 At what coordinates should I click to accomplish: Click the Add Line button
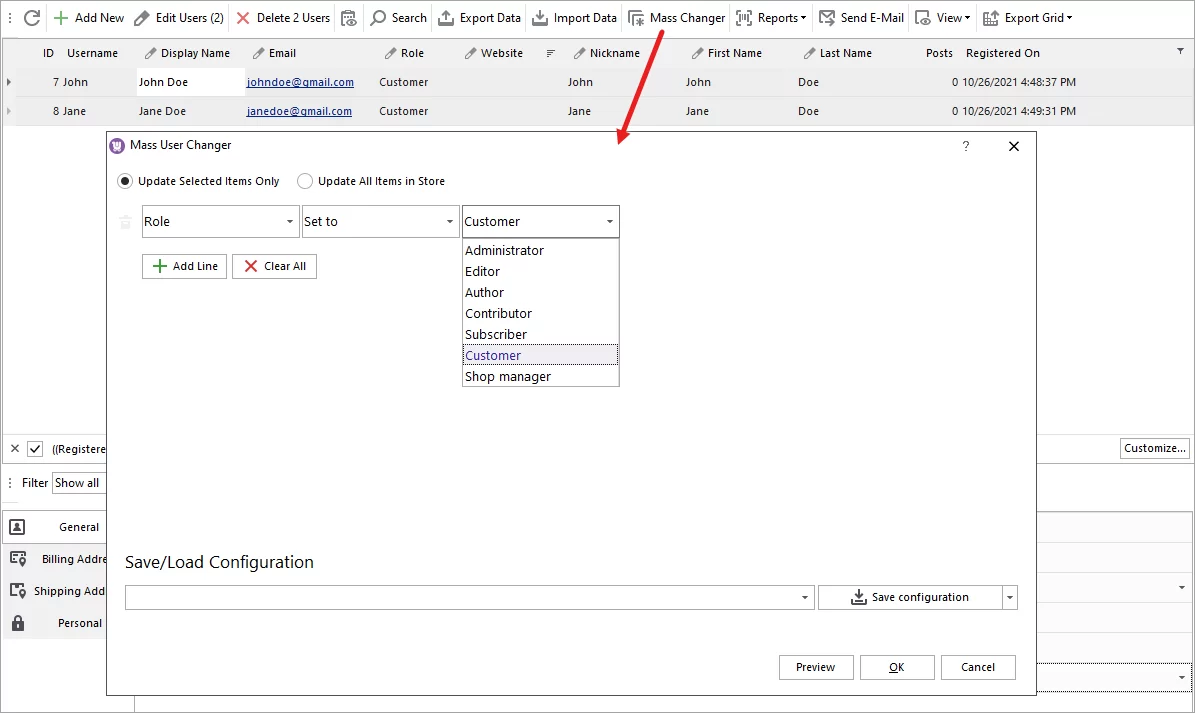(x=184, y=266)
